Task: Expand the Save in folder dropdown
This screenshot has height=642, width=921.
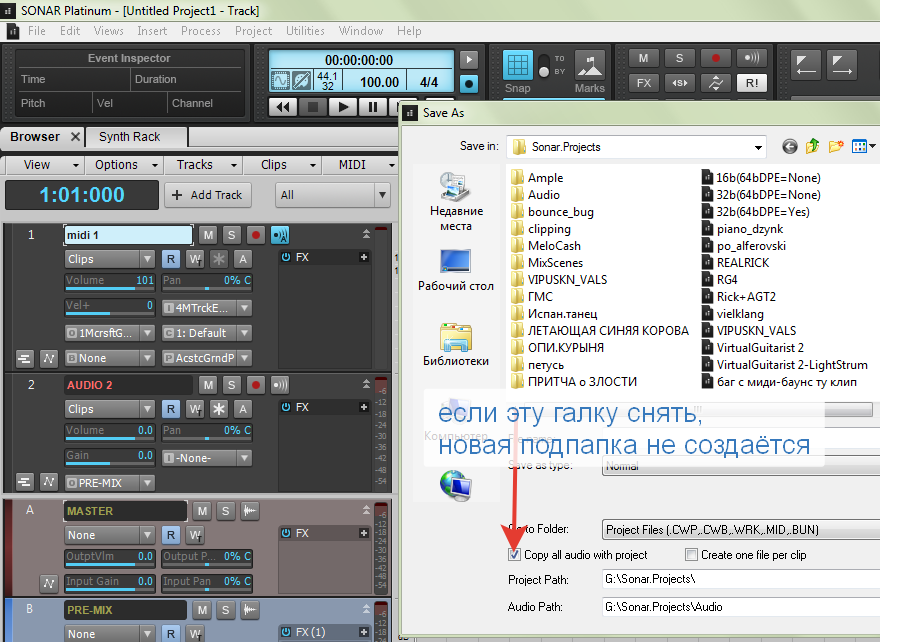Action: click(x=758, y=147)
